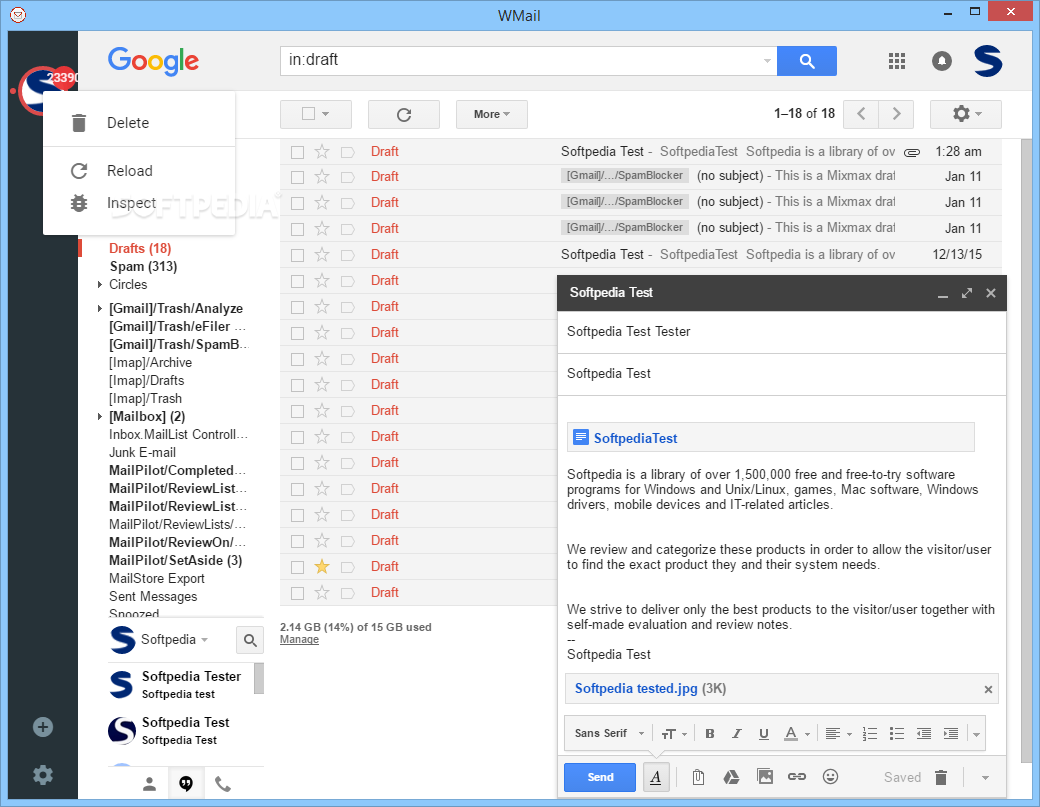1040x807 pixels.
Task: Insert a numbered list
Action: click(870, 733)
